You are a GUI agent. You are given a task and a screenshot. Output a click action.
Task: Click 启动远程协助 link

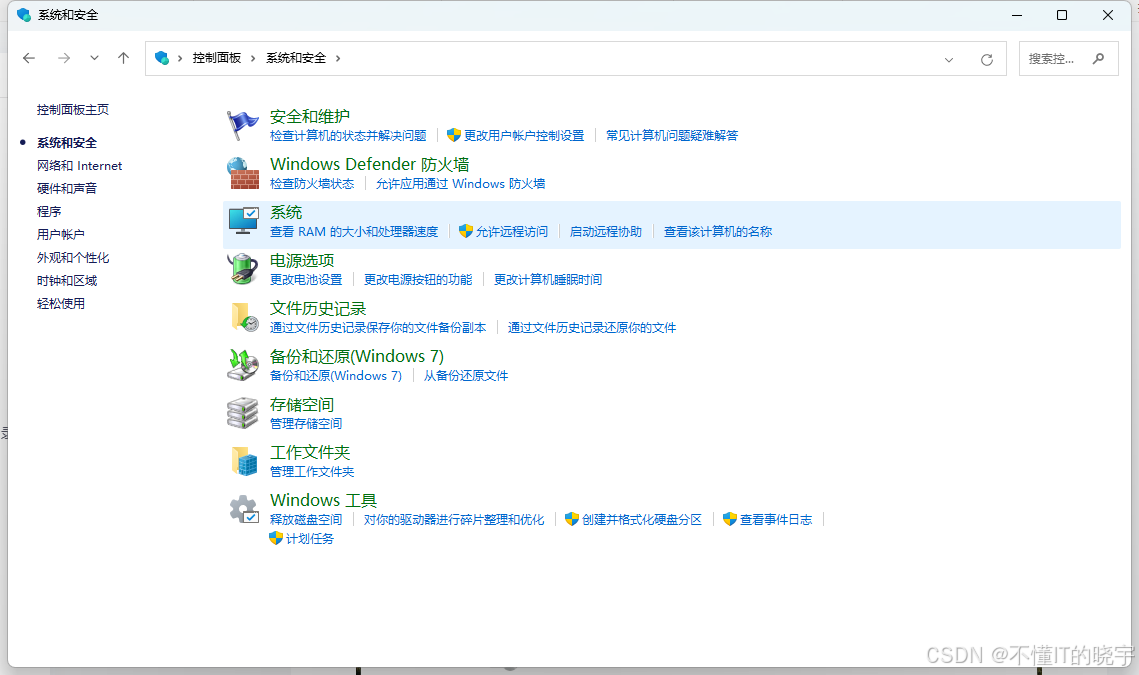[606, 232]
